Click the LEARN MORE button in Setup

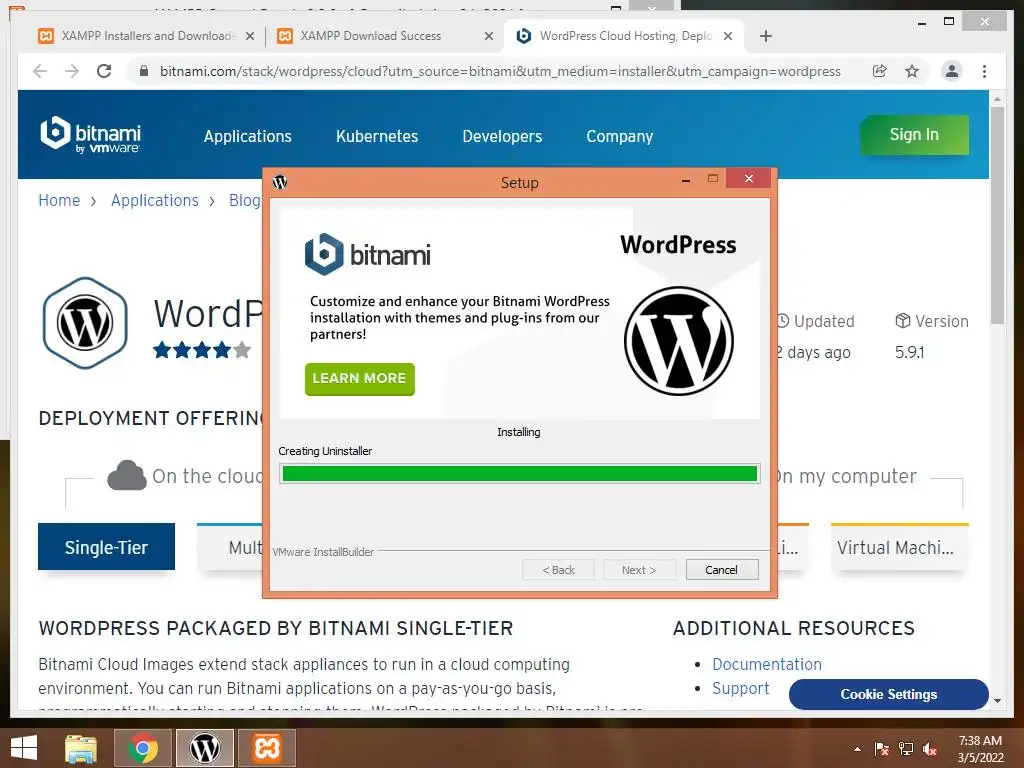point(360,379)
